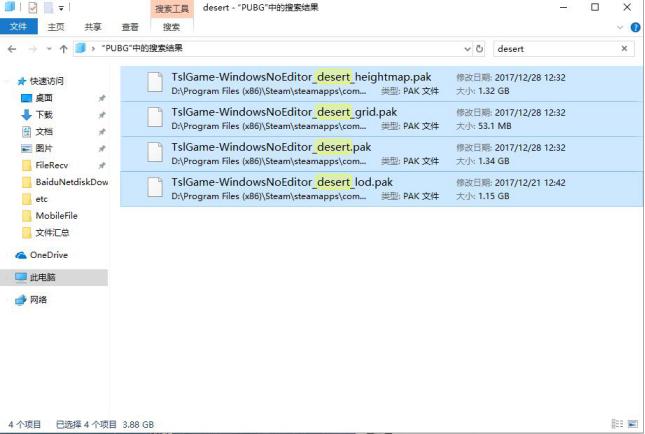Select the 搜索 ribbon tab
This screenshot has height=434, width=645.
[x=171, y=27]
